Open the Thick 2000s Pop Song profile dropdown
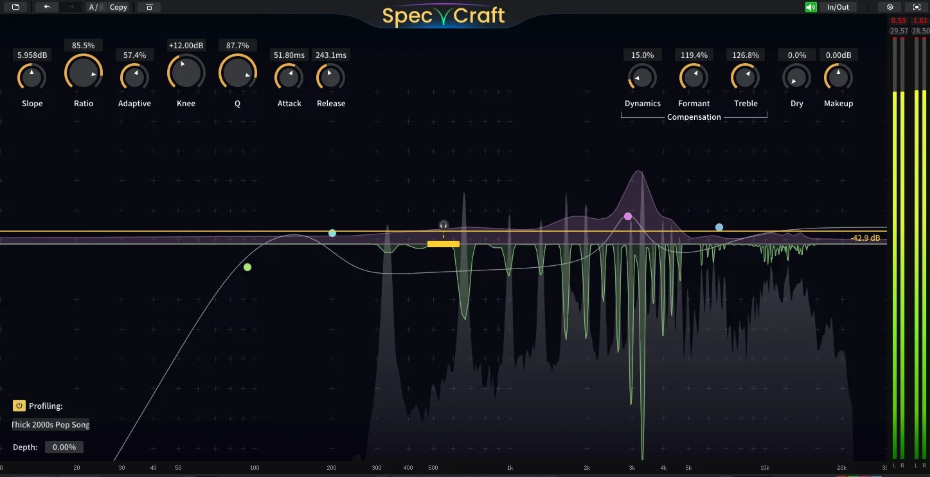The height and width of the screenshot is (477, 930). click(50, 425)
